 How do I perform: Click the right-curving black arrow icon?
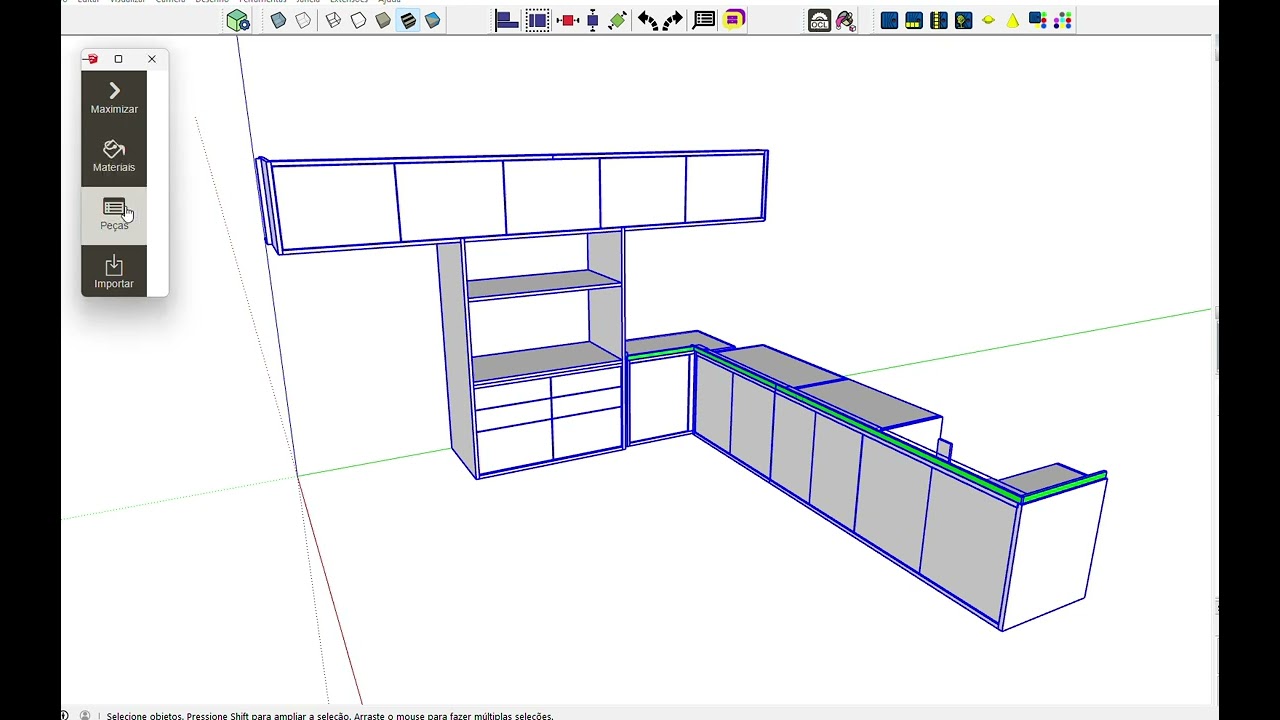click(x=673, y=20)
